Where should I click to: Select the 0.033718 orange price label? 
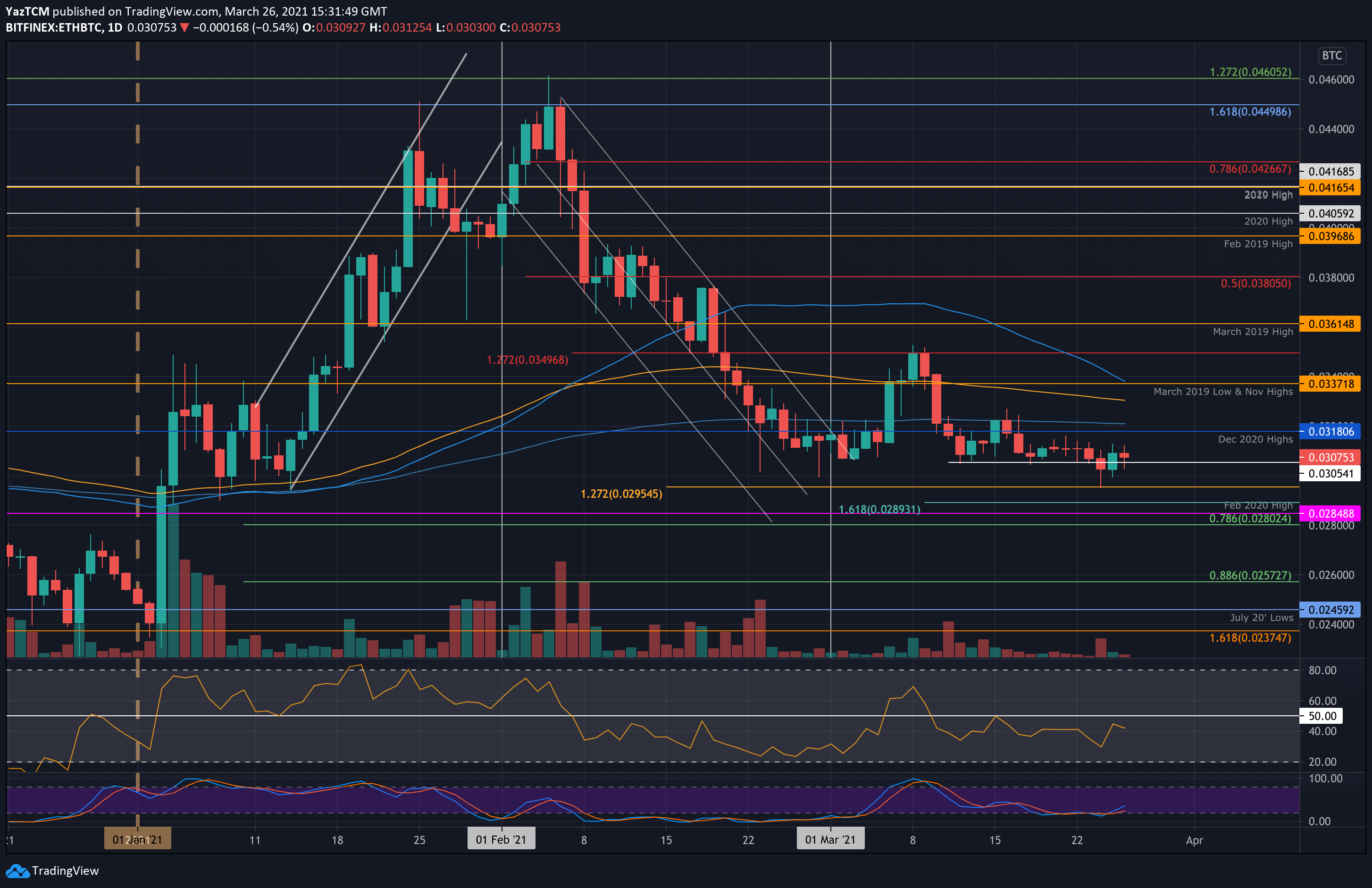click(x=1330, y=384)
